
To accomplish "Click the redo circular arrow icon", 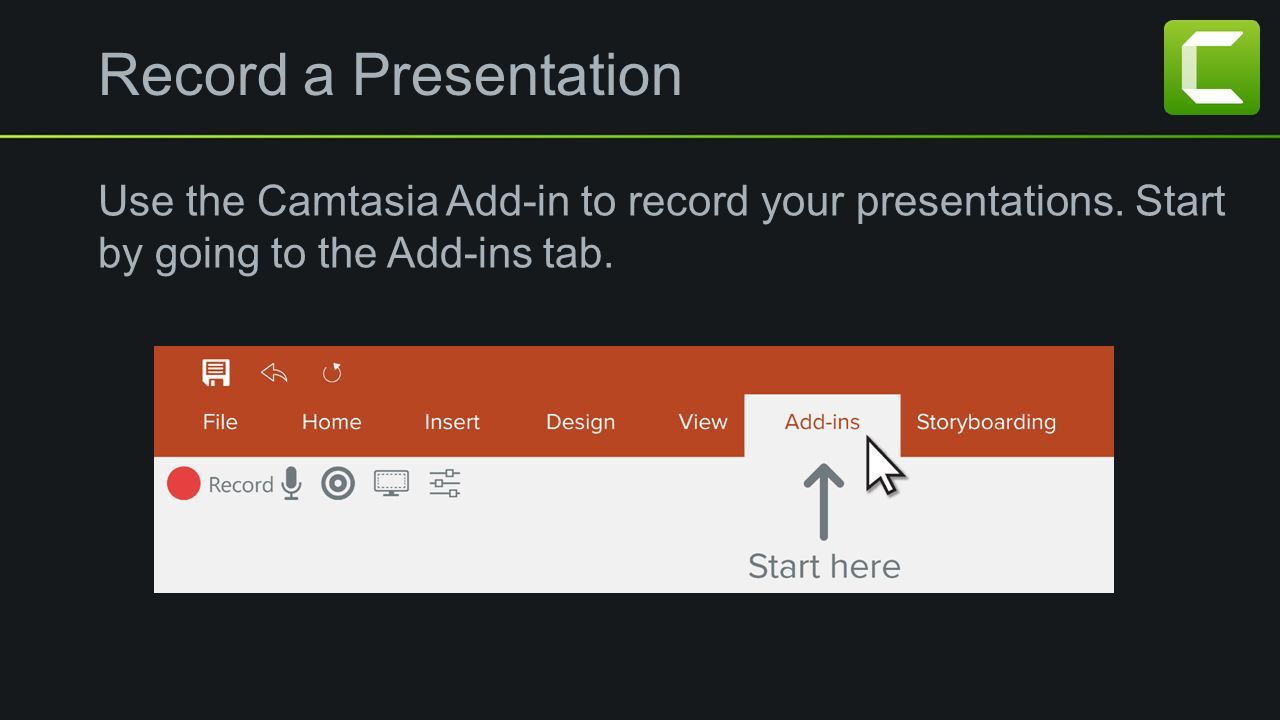I will 332,373.
